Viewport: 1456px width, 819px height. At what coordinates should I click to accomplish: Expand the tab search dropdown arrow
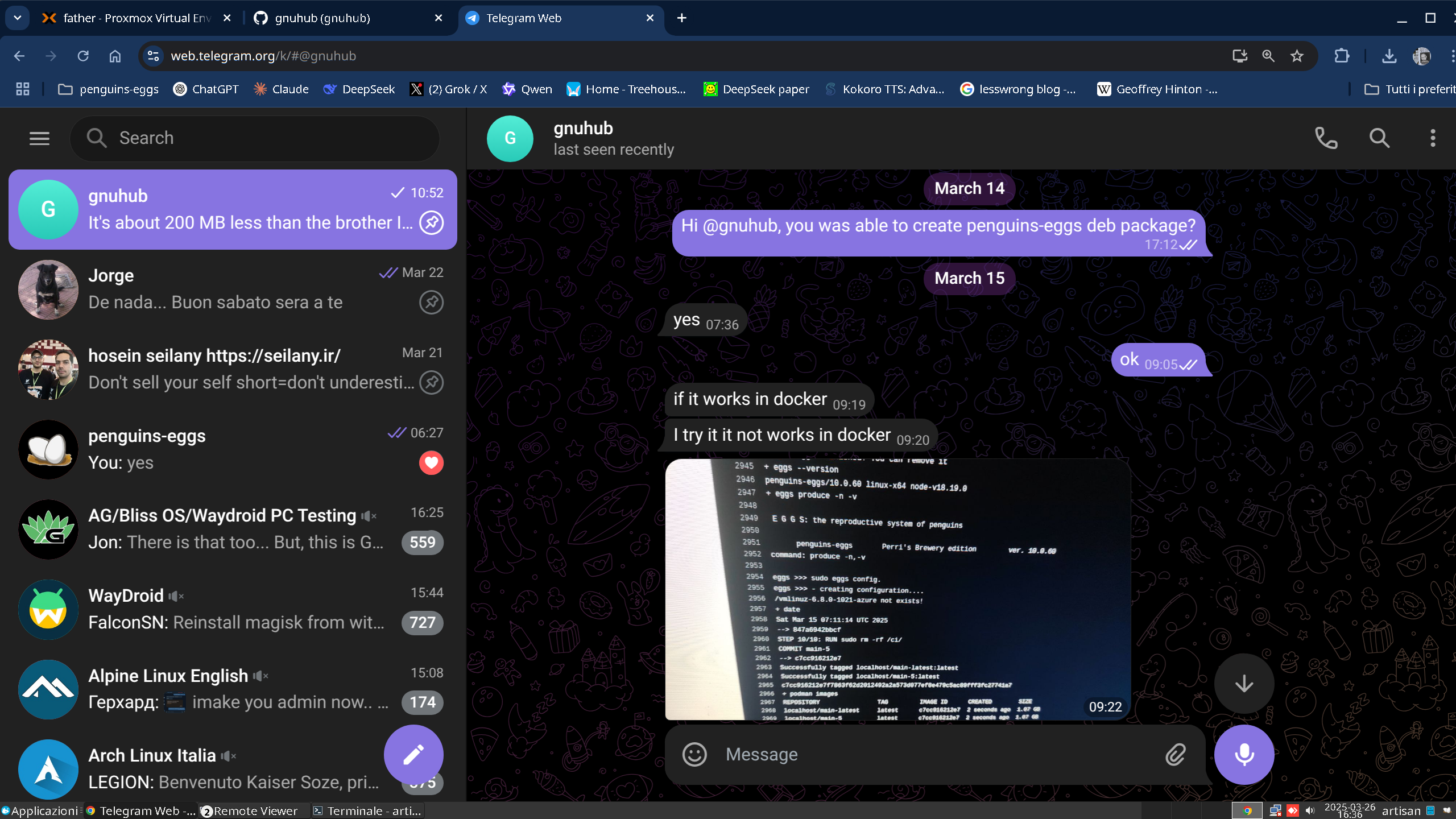point(18,18)
